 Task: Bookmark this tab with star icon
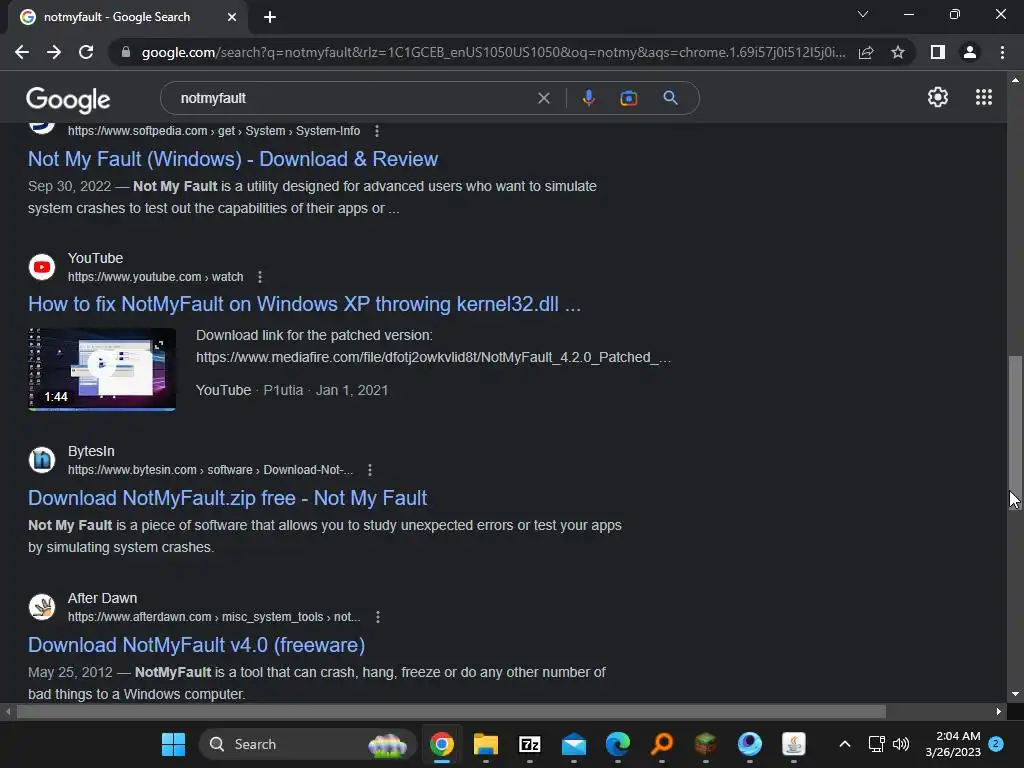pyautogui.click(x=898, y=52)
